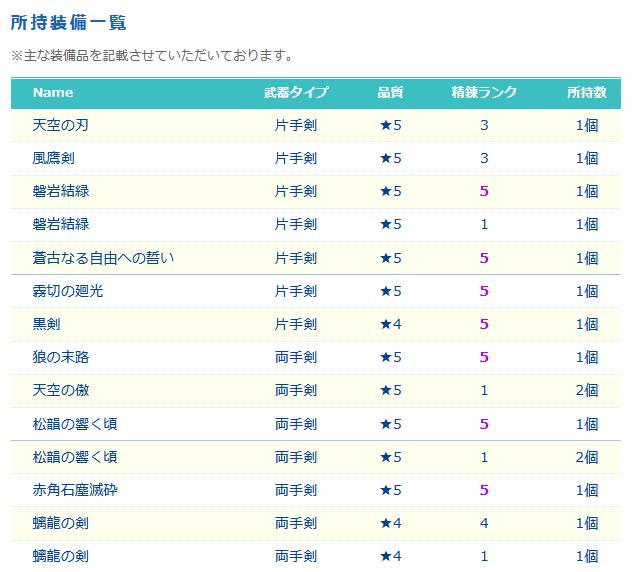Click 1個 in the 風鷹剣 row

[587, 158]
